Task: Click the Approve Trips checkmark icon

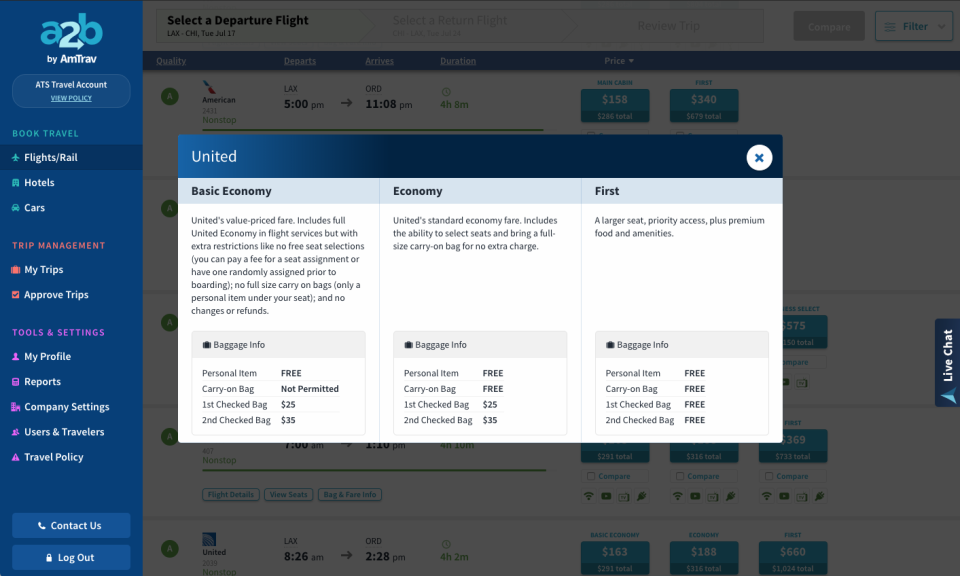Action: 16,294
